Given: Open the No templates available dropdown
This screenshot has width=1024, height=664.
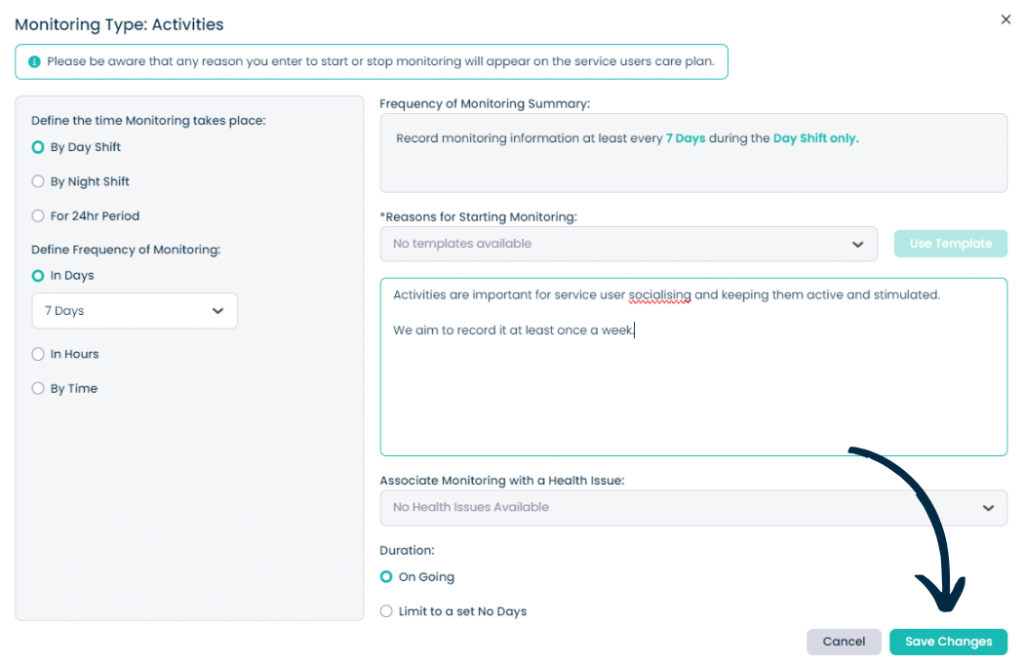Looking at the screenshot, I should coord(628,244).
